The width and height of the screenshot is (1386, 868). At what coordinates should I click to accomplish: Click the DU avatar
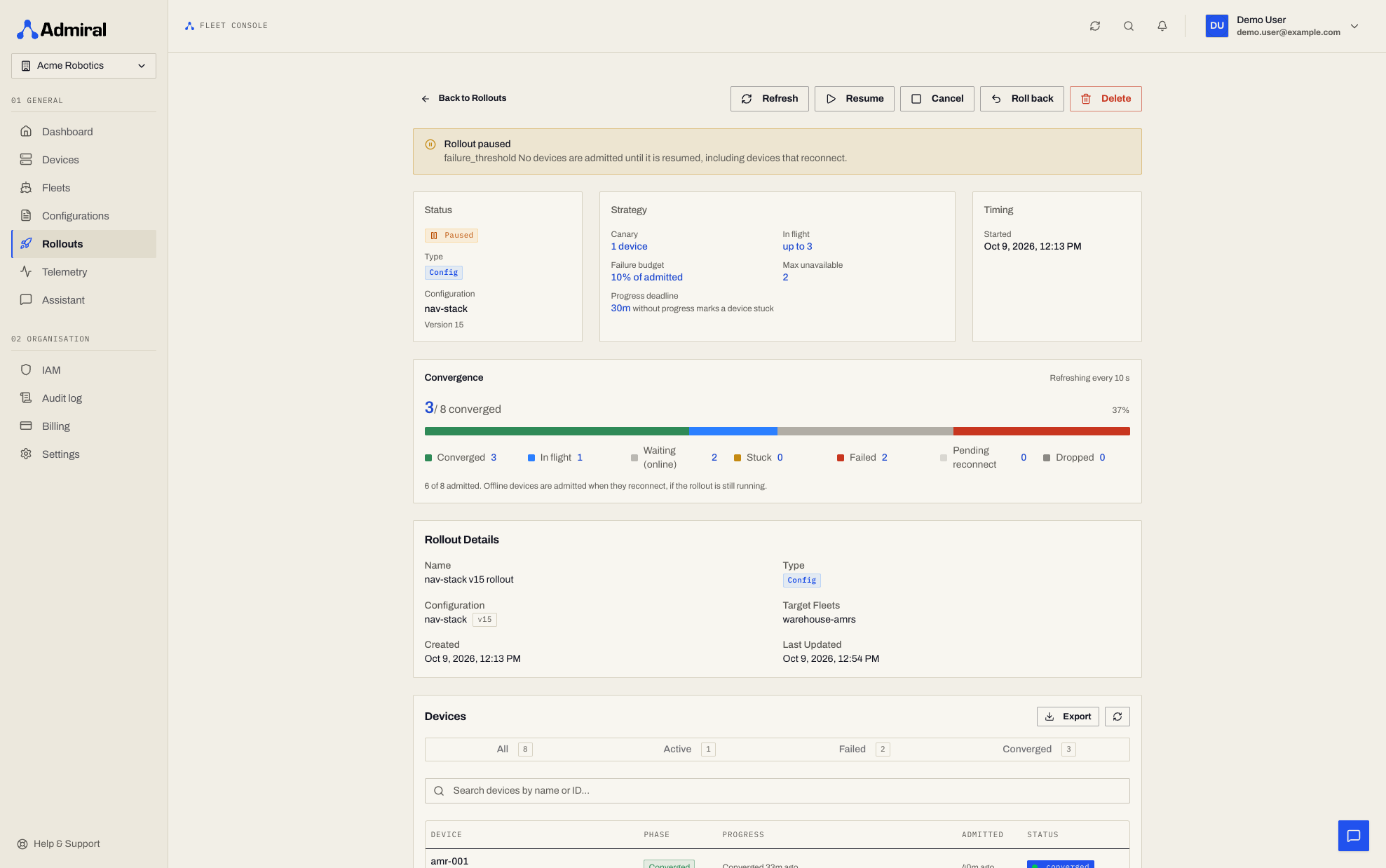point(1217,26)
